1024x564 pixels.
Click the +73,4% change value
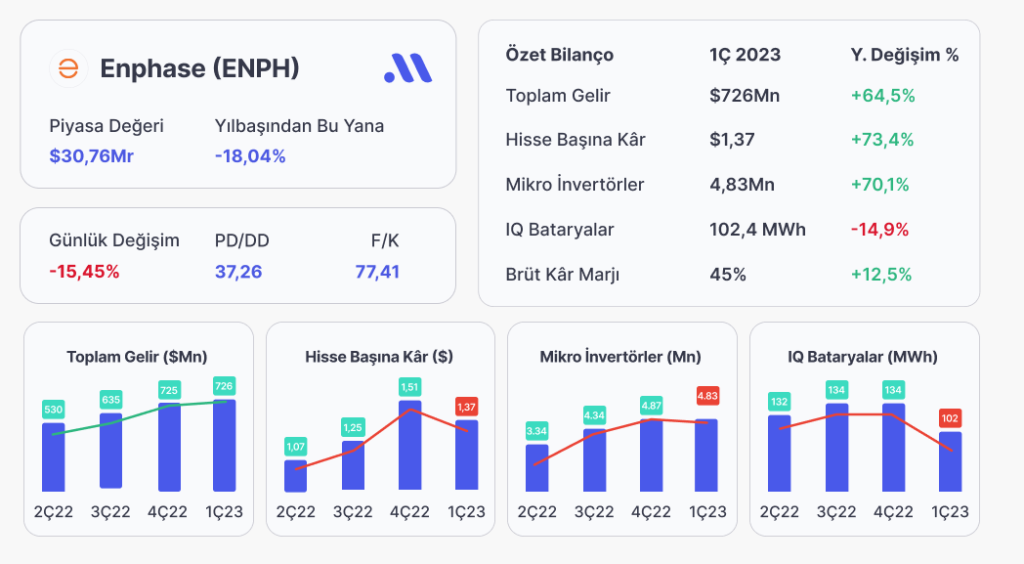coord(882,140)
